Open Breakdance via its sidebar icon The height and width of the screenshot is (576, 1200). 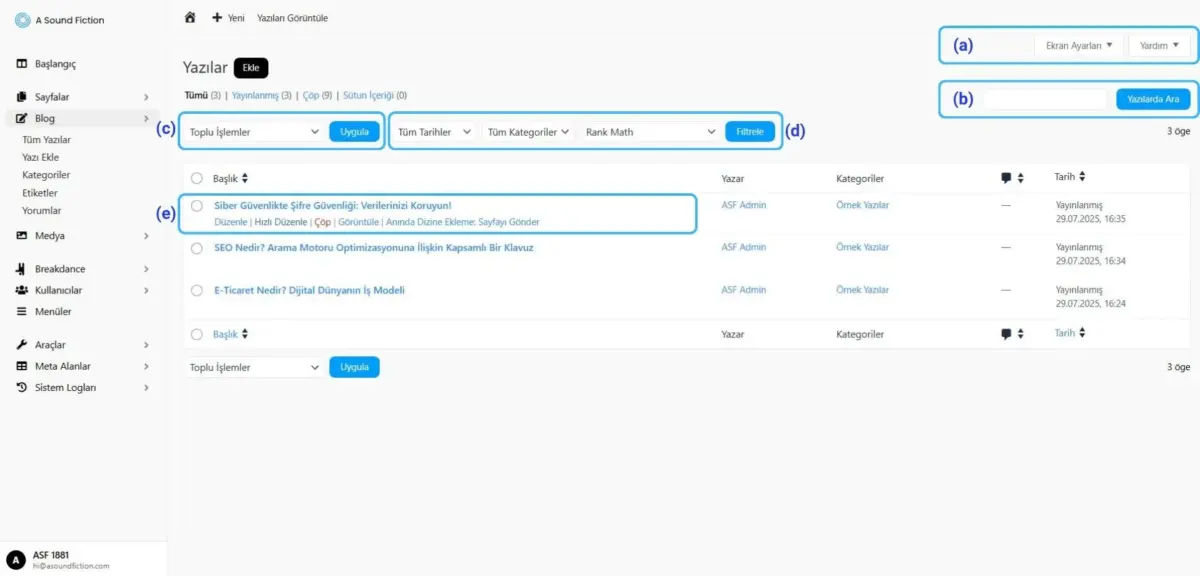coord(22,269)
